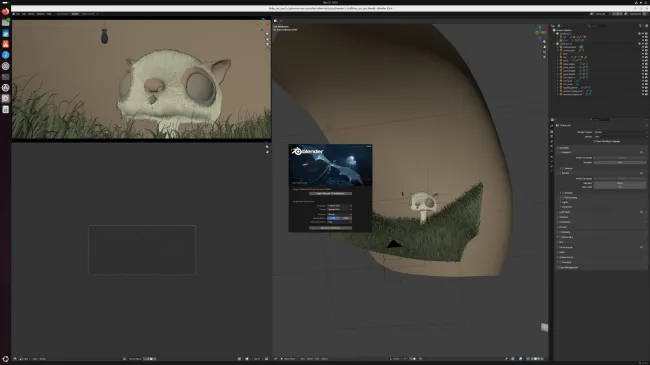Click Import Blender Preferences button in splash
Image resolution: width=650 pixels, height=365 pixels.
pyautogui.click(x=330, y=193)
